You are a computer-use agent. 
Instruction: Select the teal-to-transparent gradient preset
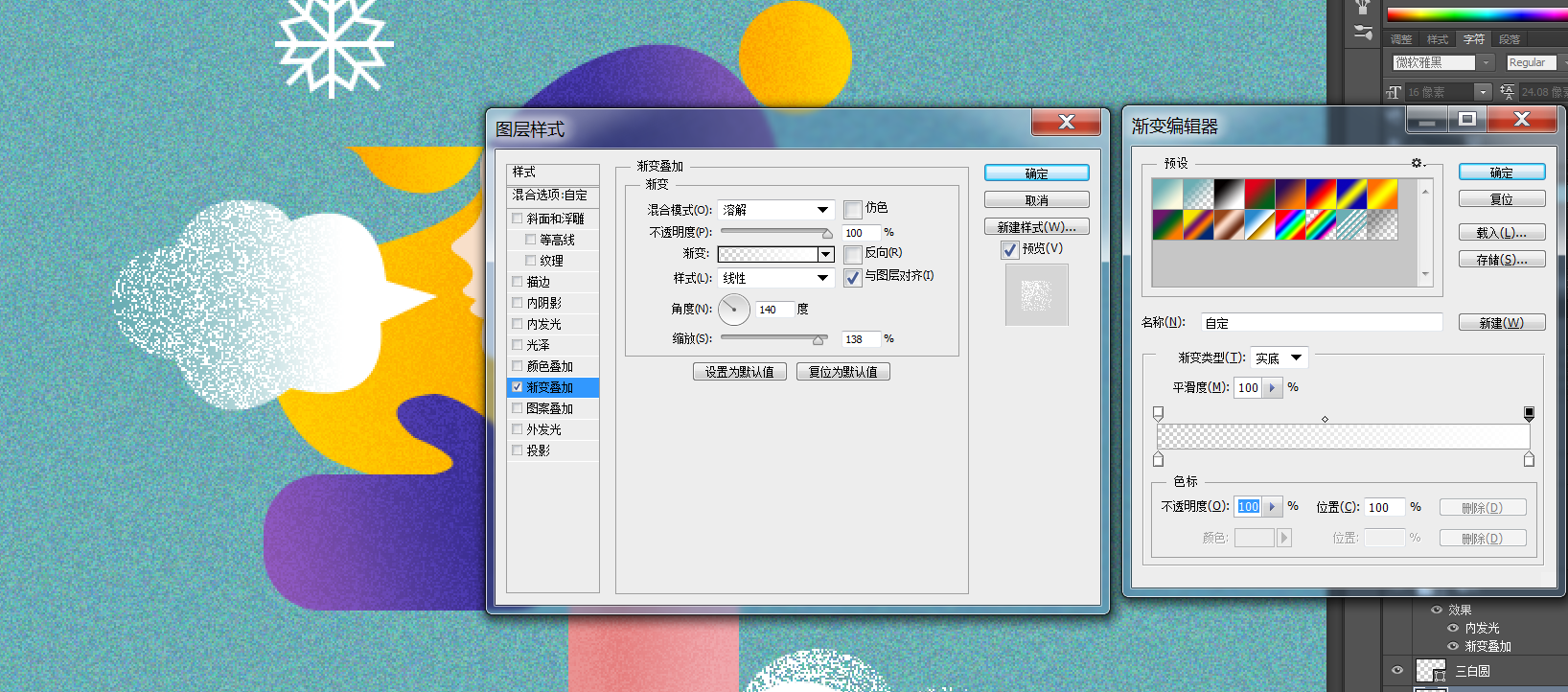point(1198,195)
